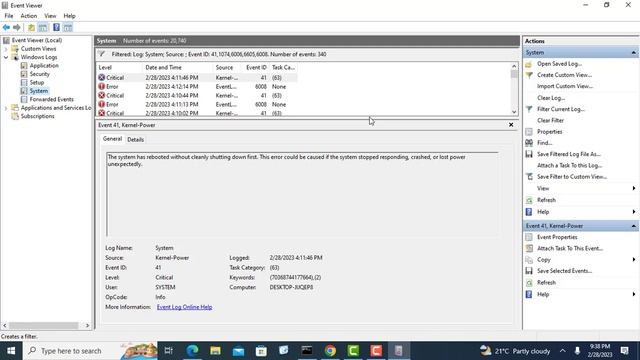Click event list scrollbar down arrow

(514, 112)
